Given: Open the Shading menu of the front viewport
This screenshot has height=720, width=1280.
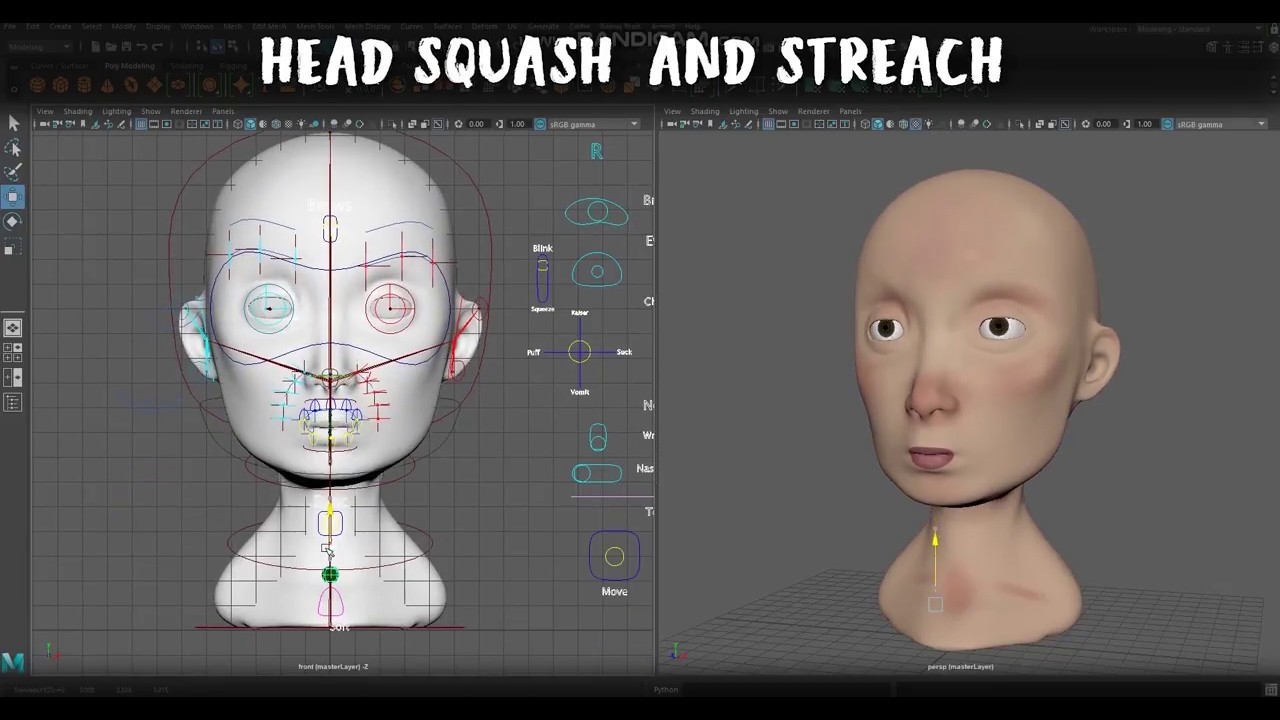Looking at the screenshot, I should tap(78, 111).
